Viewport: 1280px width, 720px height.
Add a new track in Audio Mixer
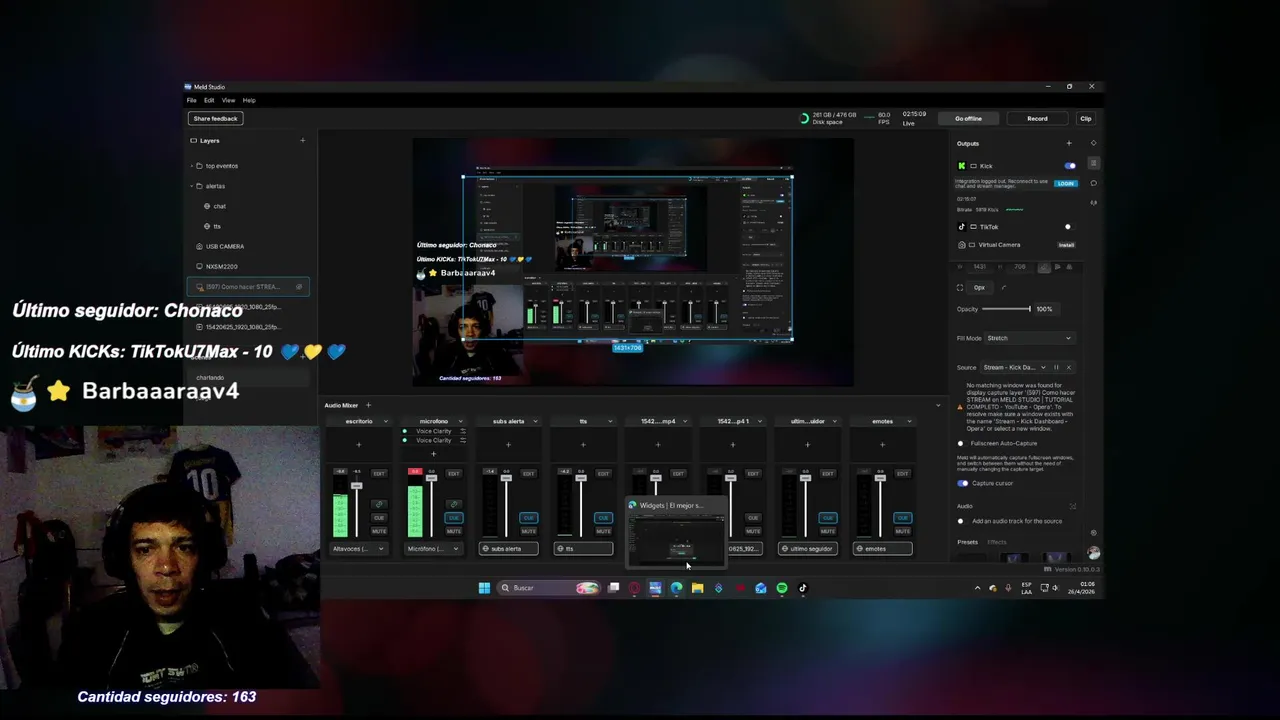[x=368, y=405]
